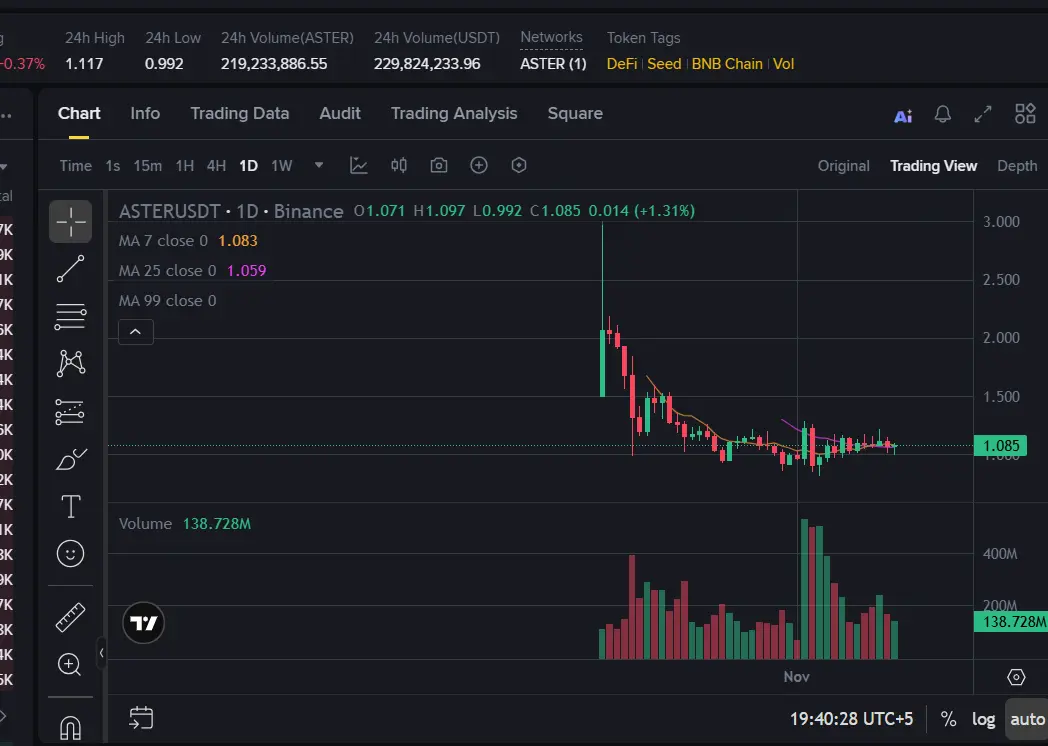The width and height of the screenshot is (1048, 746).
Task: Switch to Original chart view
Action: 843,166
